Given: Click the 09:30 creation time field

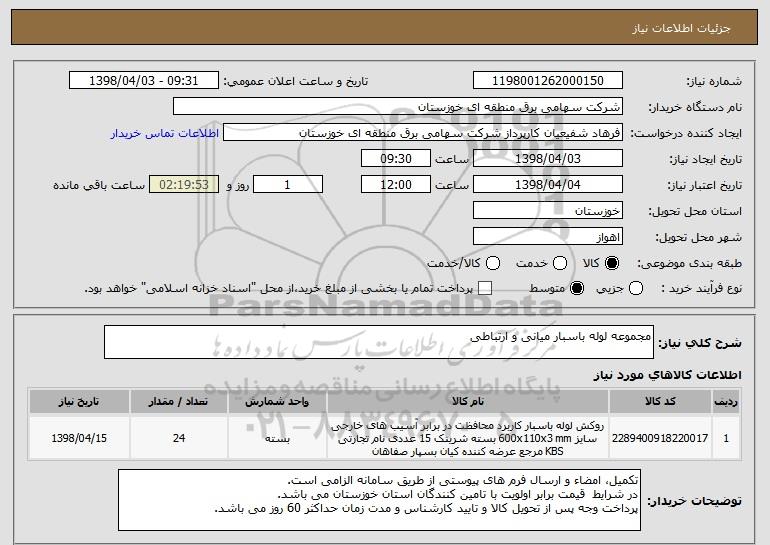Looking at the screenshot, I should tap(396, 159).
